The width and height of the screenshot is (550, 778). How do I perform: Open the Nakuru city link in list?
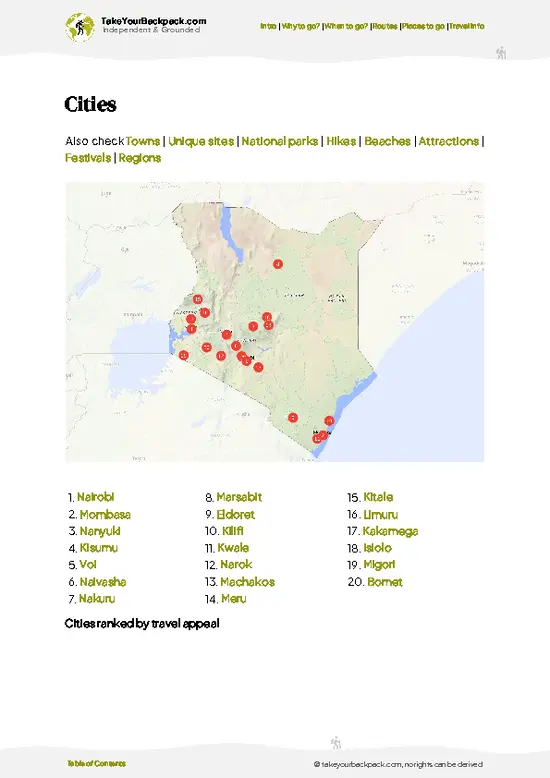97,599
